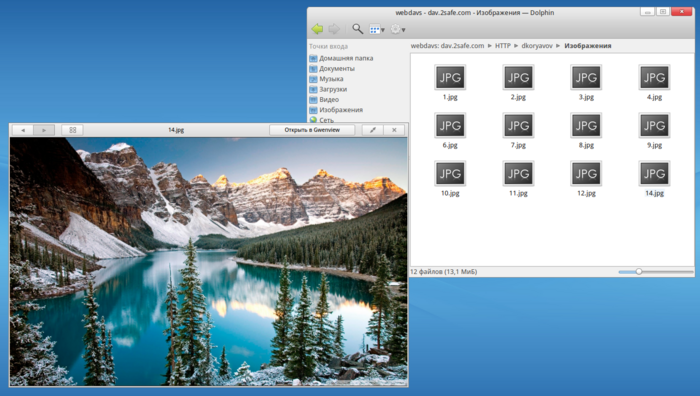
Task: Select the 9.jpg file icon
Action: click(x=654, y=126)
